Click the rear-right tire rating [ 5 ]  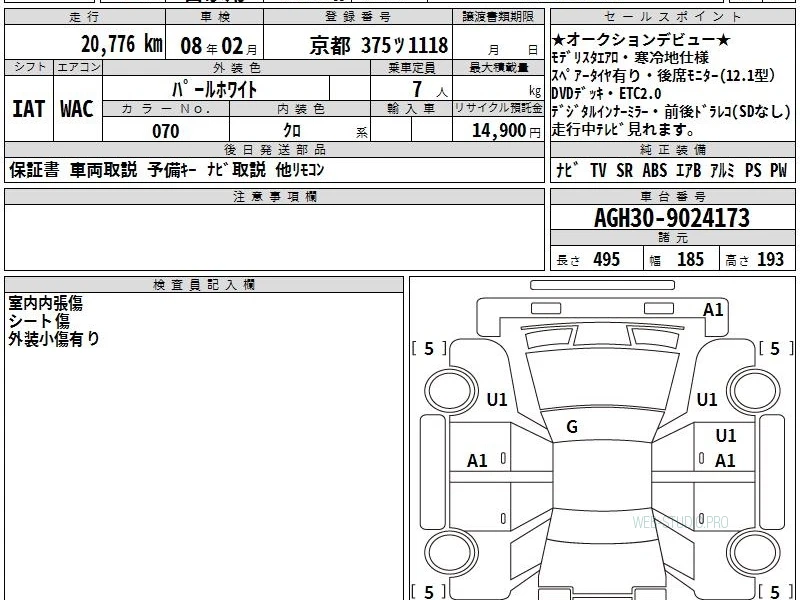coord(776,592)
